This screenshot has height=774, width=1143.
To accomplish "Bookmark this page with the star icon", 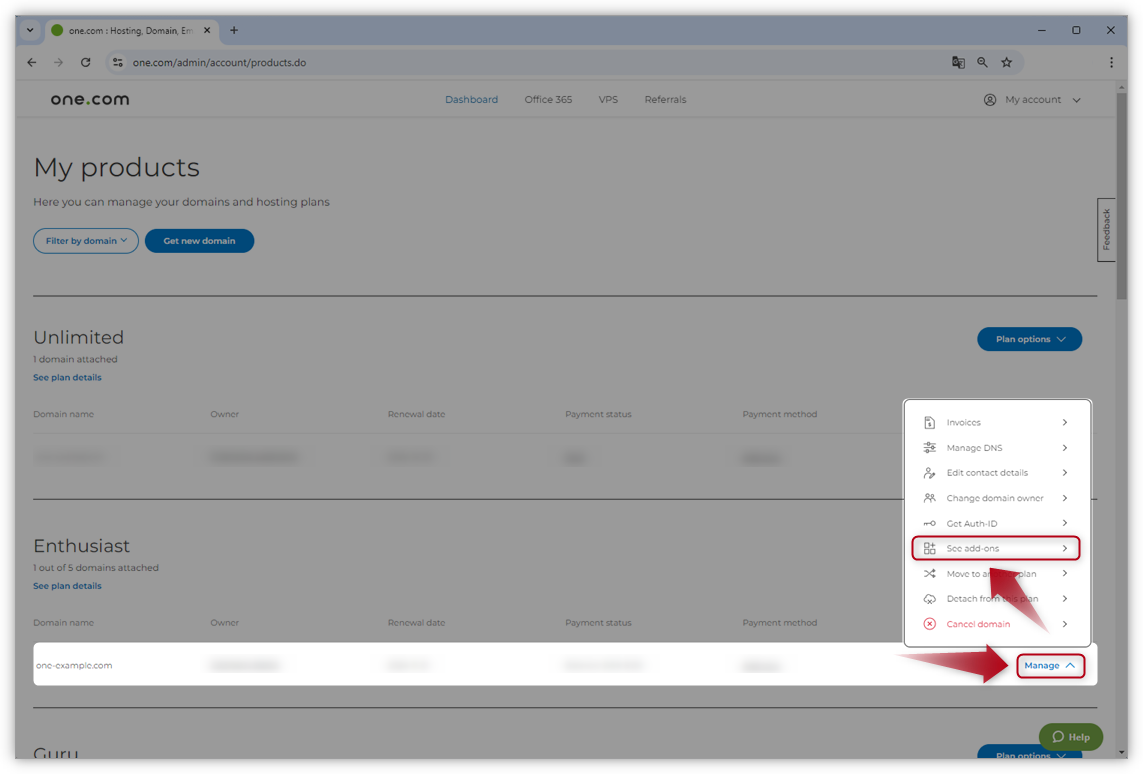I will coord(1006,62).
